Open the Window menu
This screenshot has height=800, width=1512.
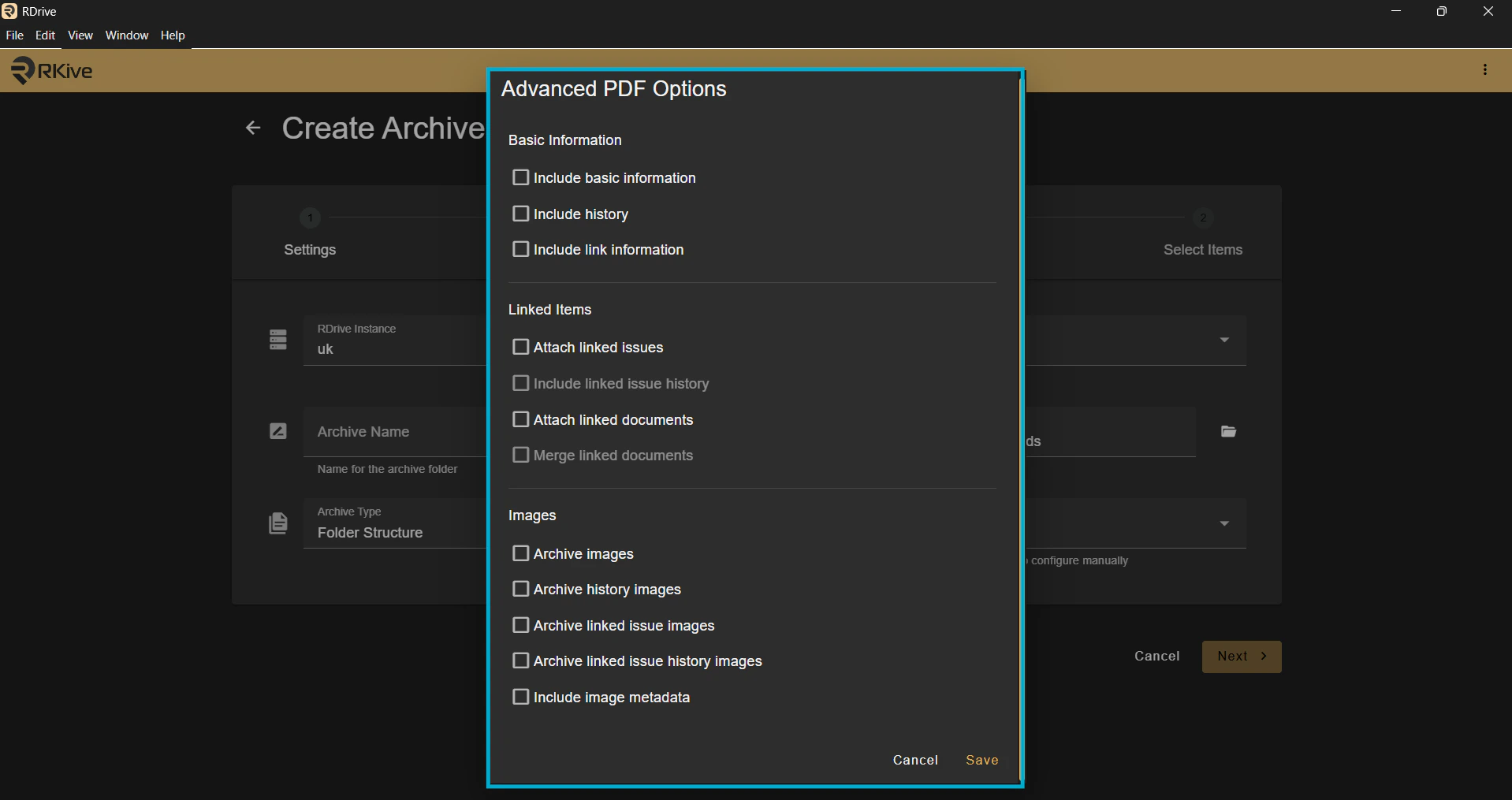click(x=127, y=35)
